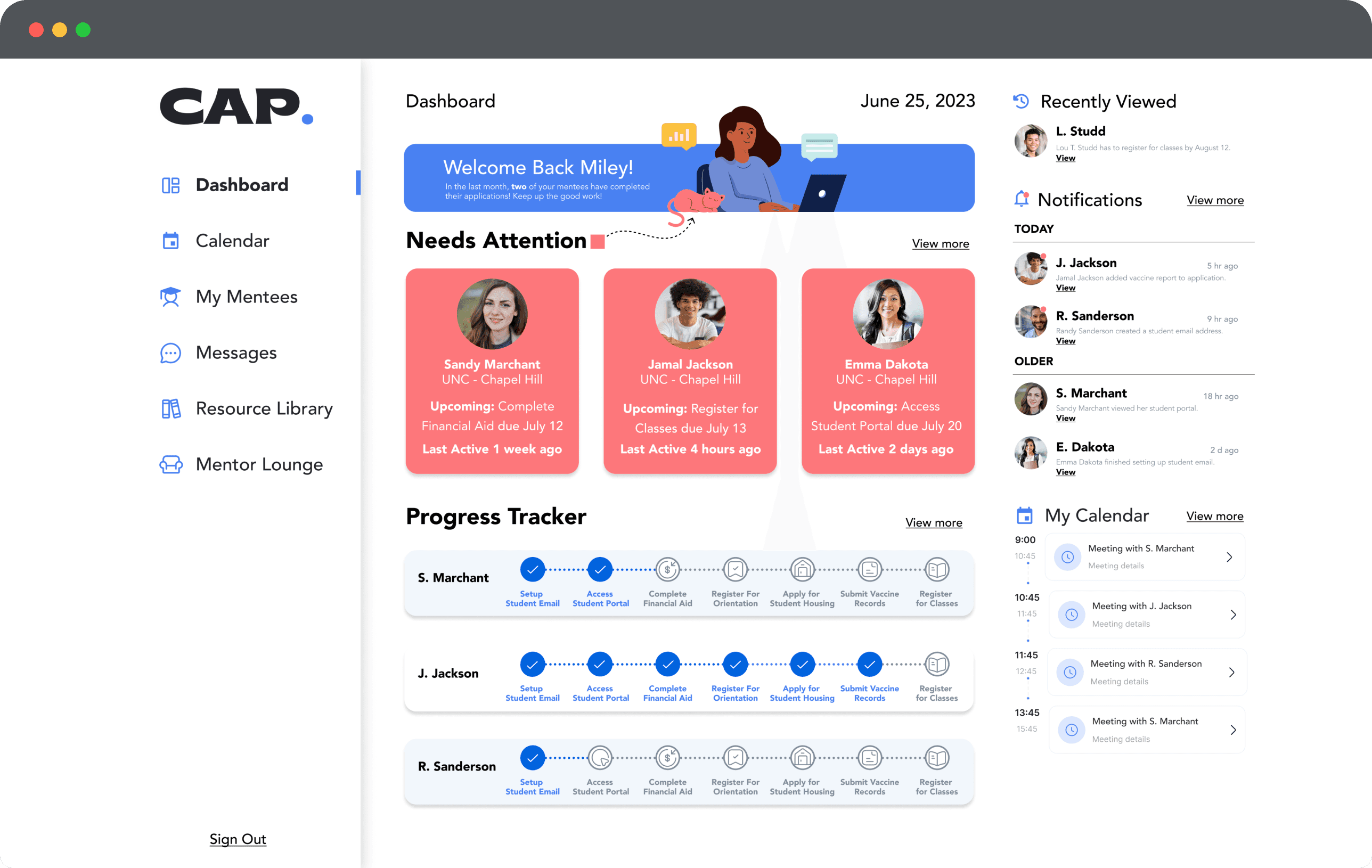Click R. Sanderson's Submit Vaccine Records icon
1372x868 pixels.
869,758
